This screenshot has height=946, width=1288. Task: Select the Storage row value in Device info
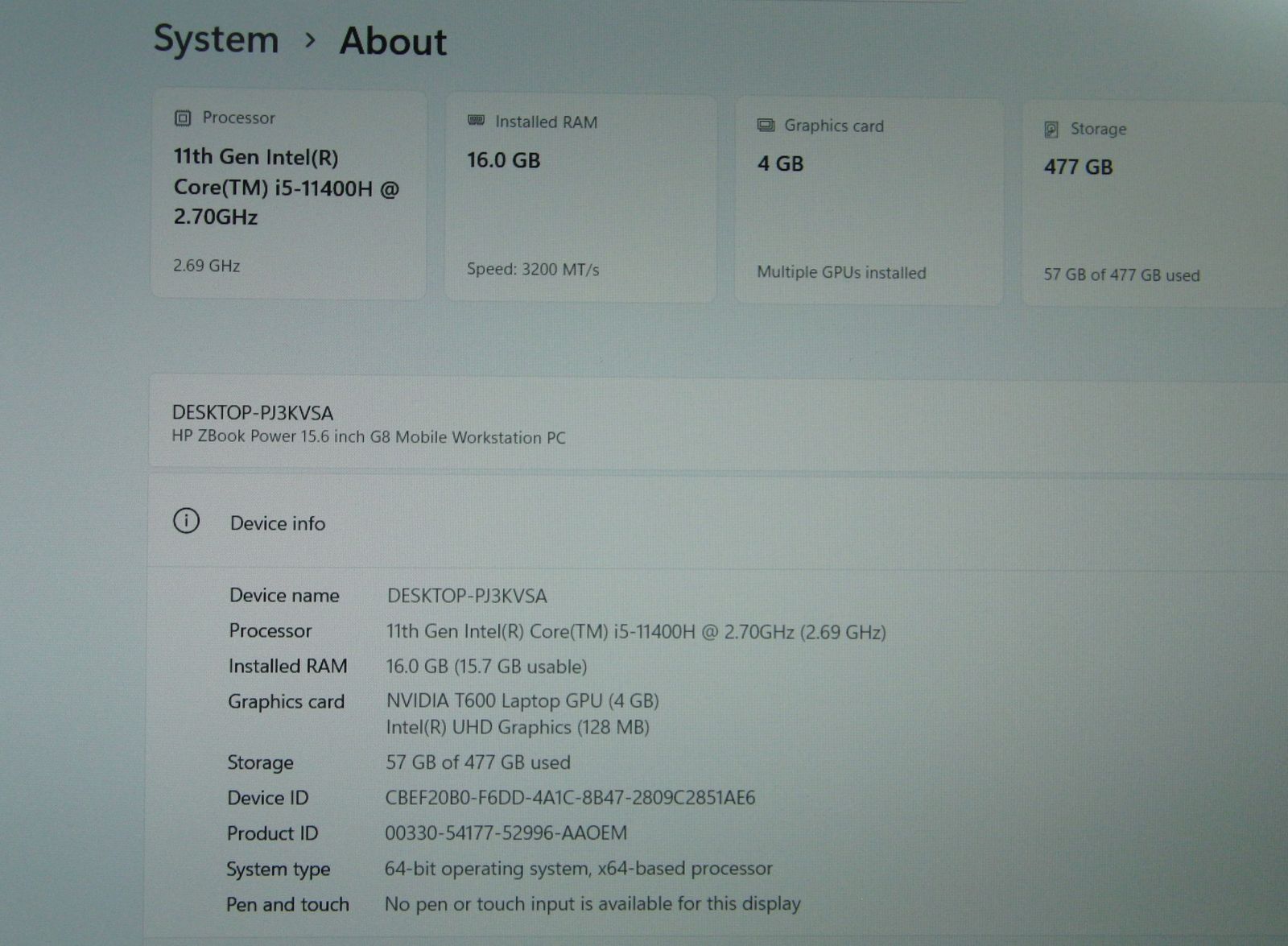click(477, 762)
